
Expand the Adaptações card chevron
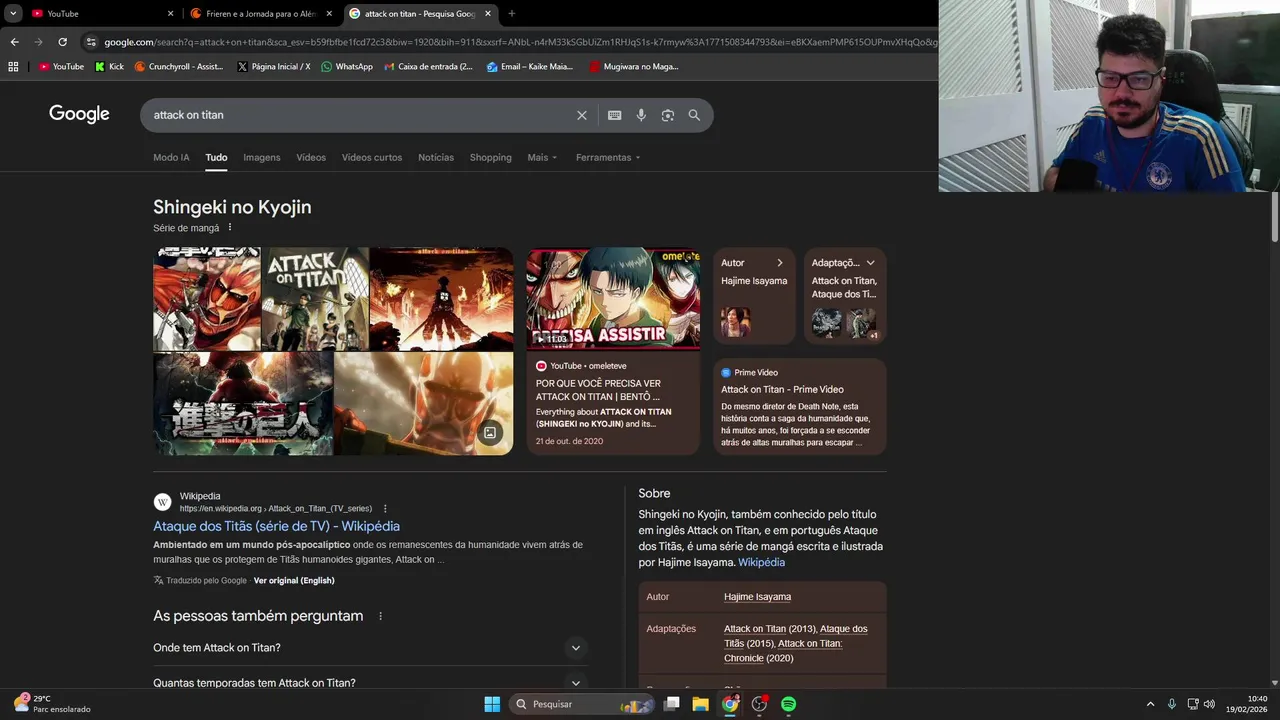click(x=871, y=263)
